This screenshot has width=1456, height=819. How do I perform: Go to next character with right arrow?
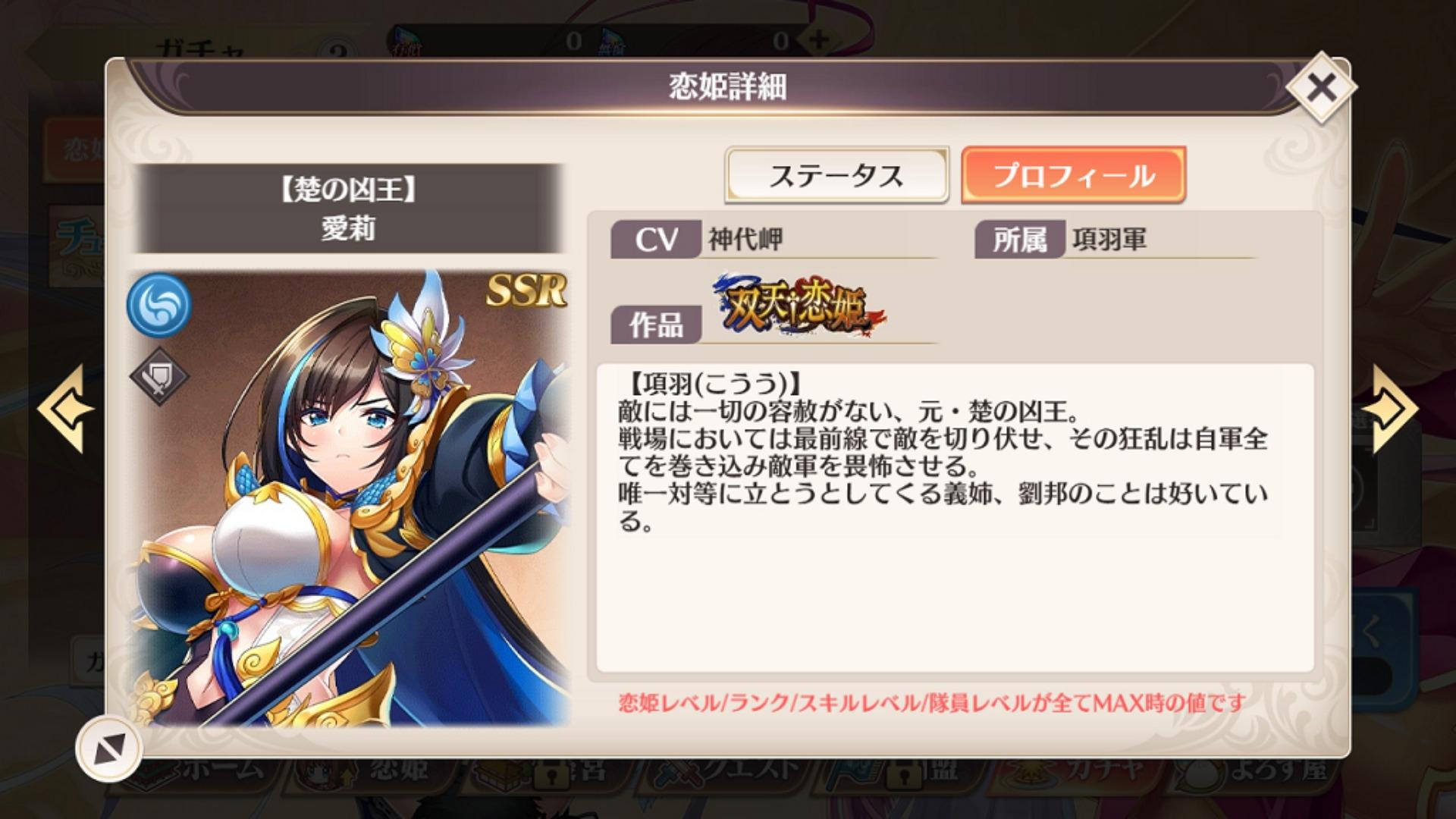click(x=1389, y=409)
